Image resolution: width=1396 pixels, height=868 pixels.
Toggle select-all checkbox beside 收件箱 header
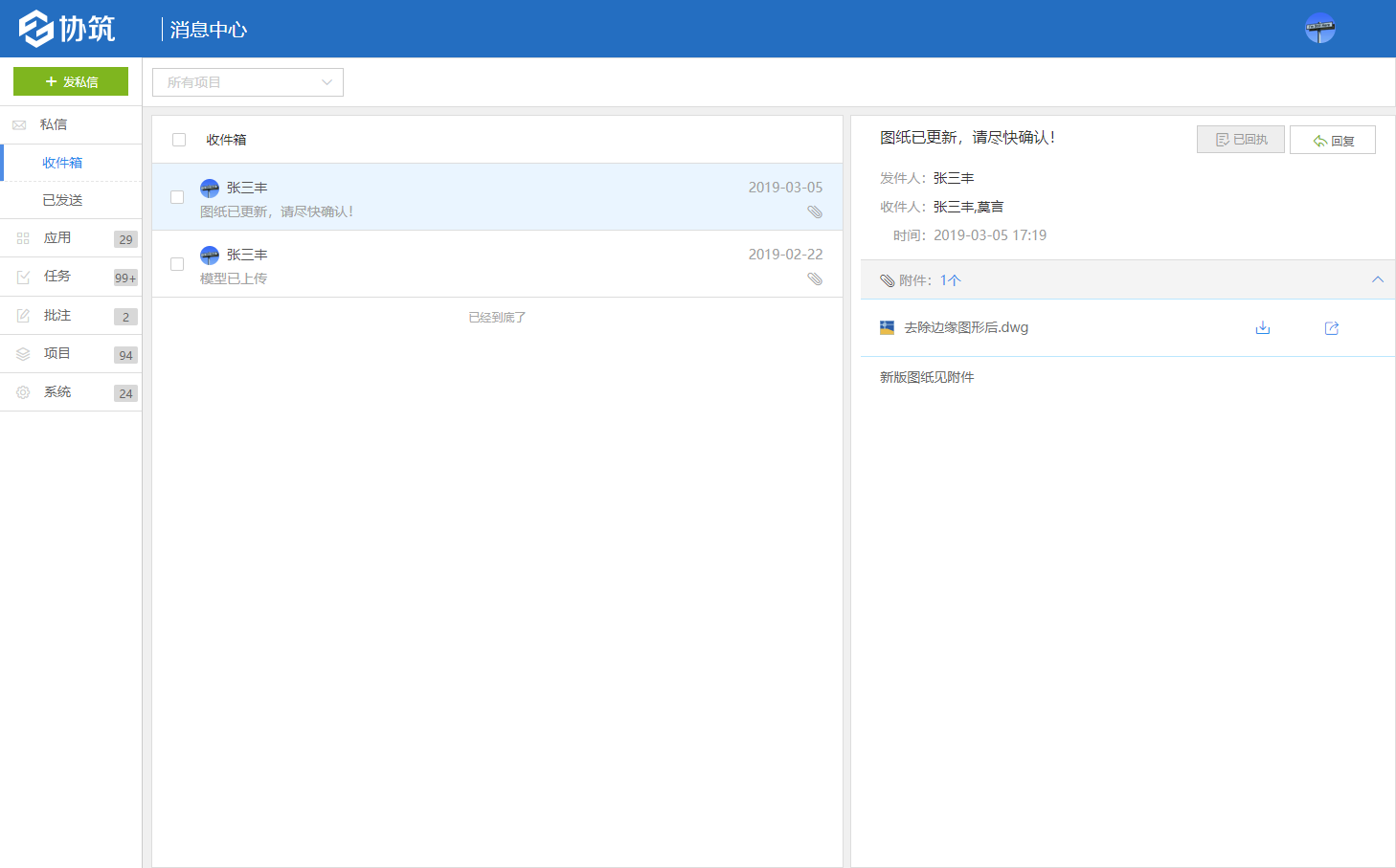coord(179,140)
